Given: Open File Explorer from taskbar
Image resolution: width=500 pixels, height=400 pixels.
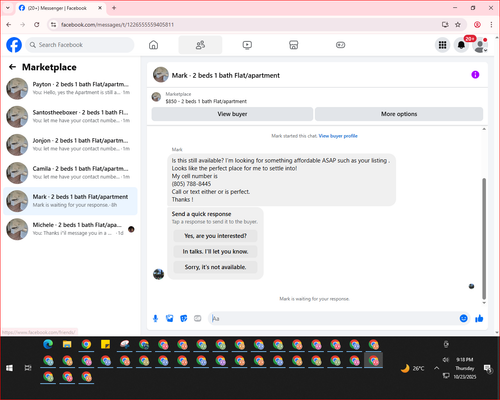Looking at the screenshot, I should (67, 344).
